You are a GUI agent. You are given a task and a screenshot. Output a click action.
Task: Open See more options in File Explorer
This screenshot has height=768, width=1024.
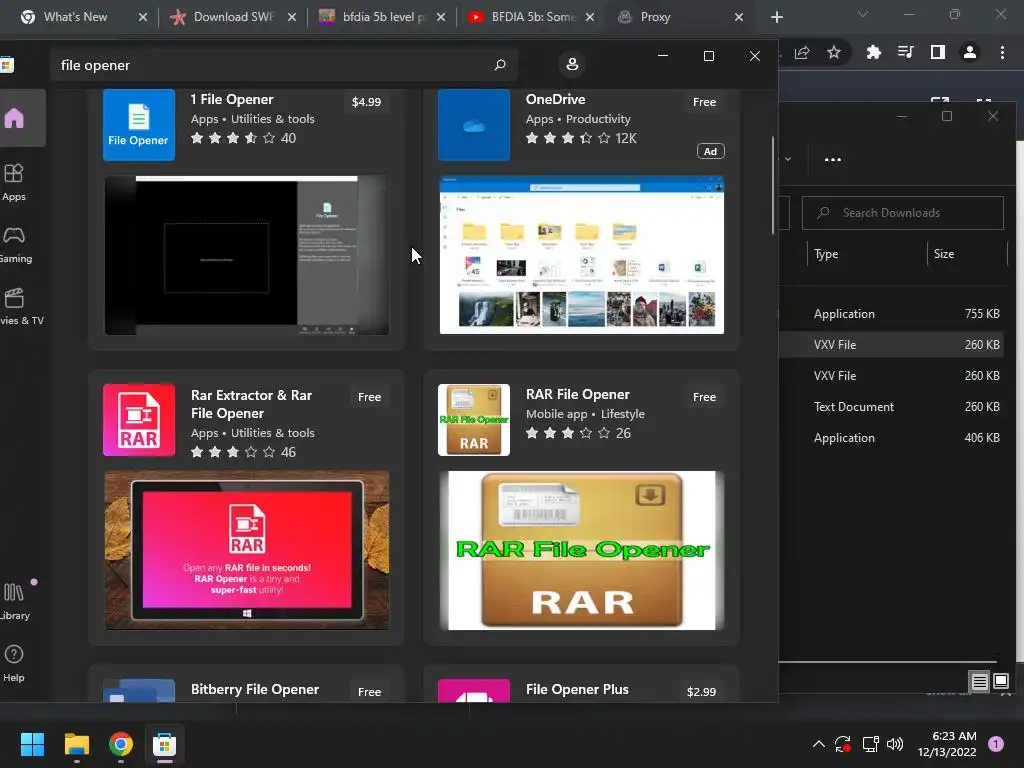(833, 159)
